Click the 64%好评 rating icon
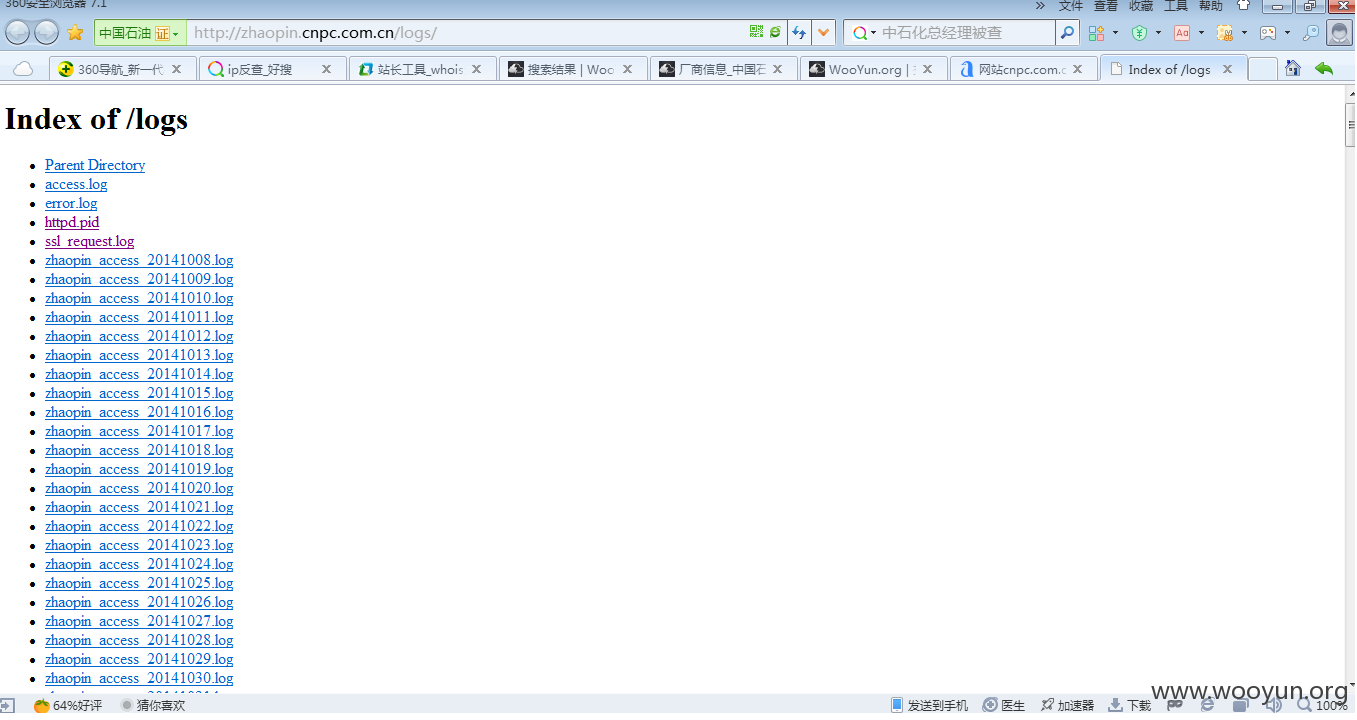Viewport: 1357px width, 720px height. click(68, 705)
